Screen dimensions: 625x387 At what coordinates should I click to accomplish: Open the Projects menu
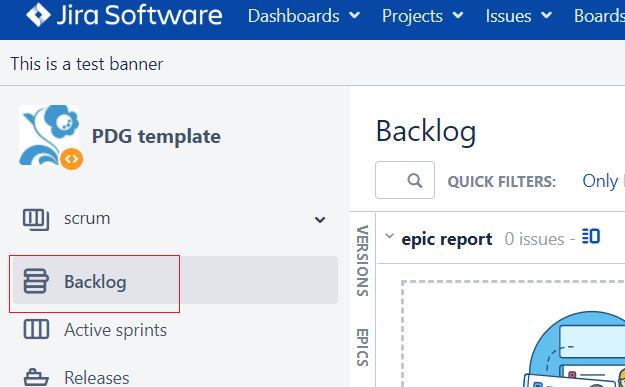point(423,16)
